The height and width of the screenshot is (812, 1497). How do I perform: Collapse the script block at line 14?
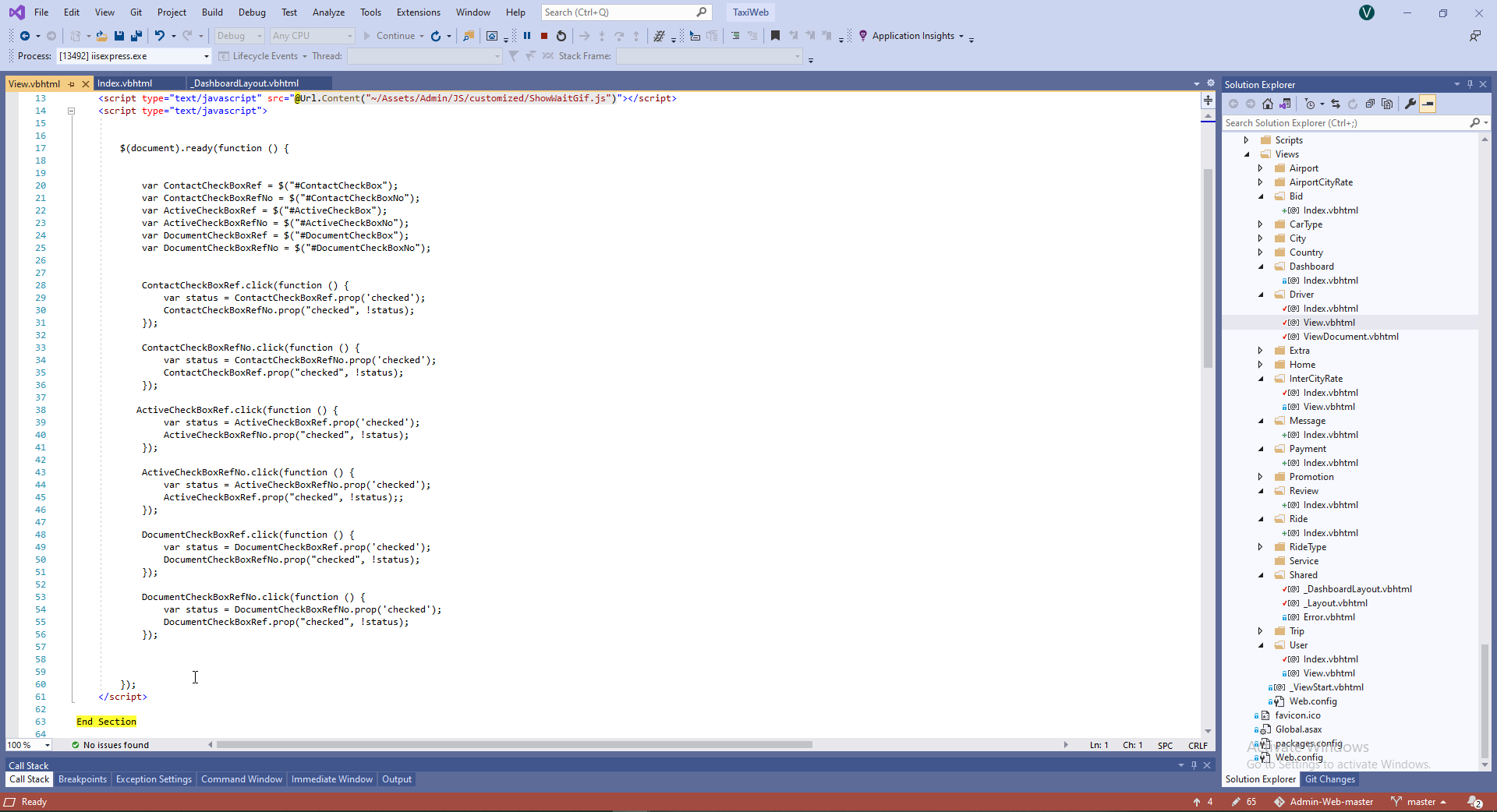click(71, 111)
